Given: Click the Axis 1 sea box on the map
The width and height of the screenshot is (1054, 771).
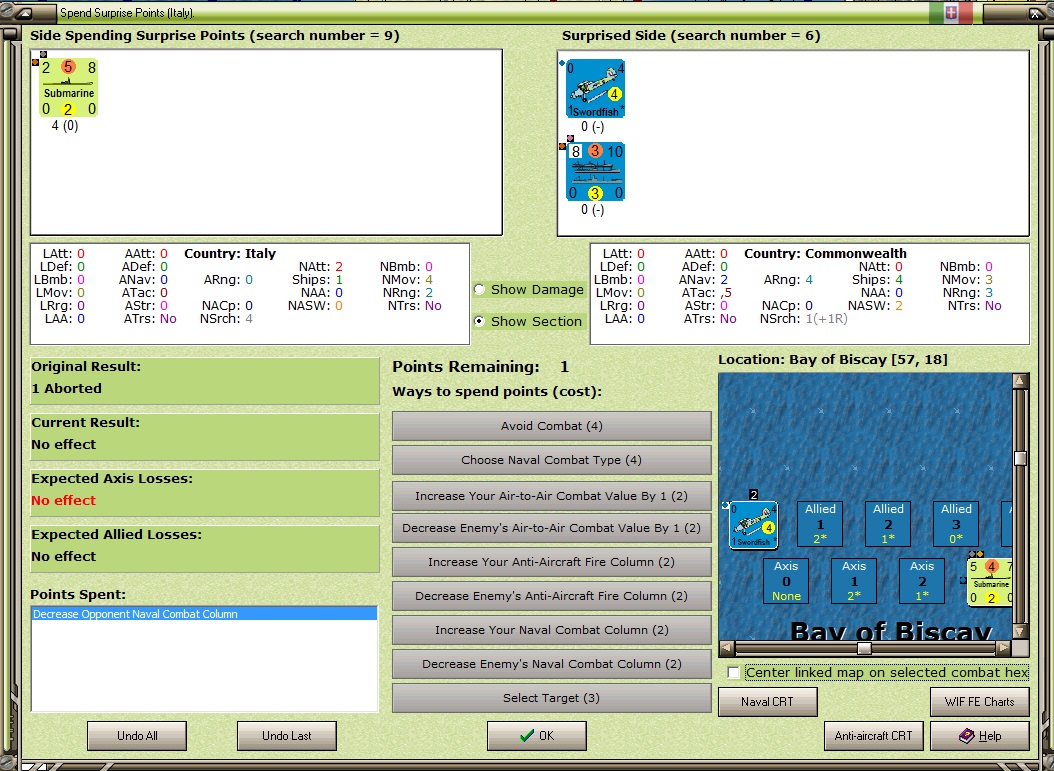Looking at the screenshot, I should coord(854,581).
